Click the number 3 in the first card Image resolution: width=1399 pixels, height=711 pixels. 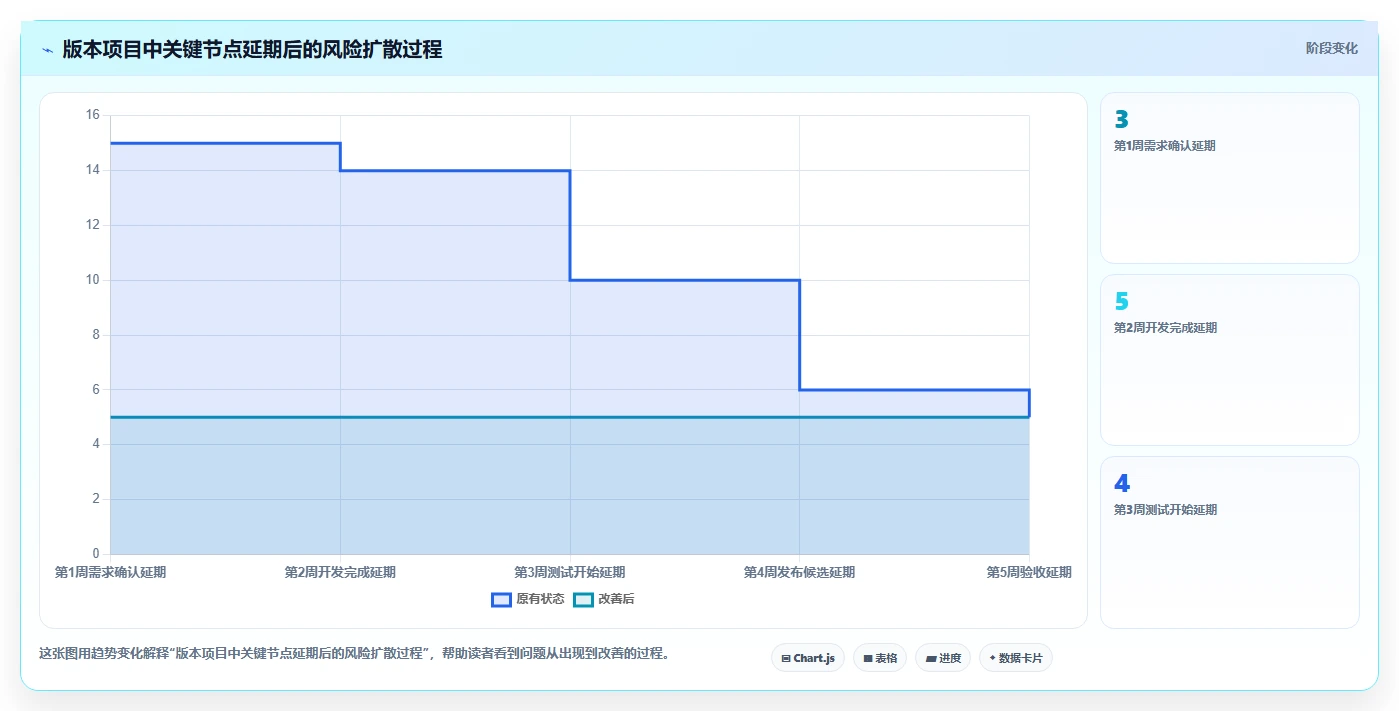(x=1121, y=119)
